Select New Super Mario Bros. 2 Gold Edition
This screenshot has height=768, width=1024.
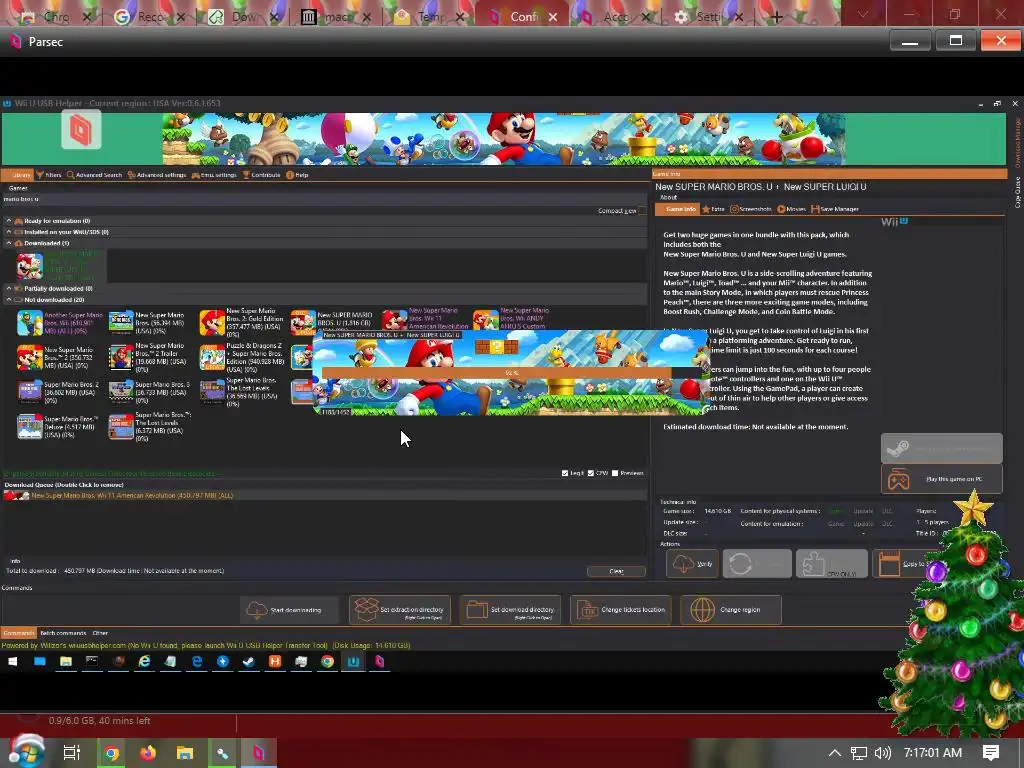pos(241,323)
